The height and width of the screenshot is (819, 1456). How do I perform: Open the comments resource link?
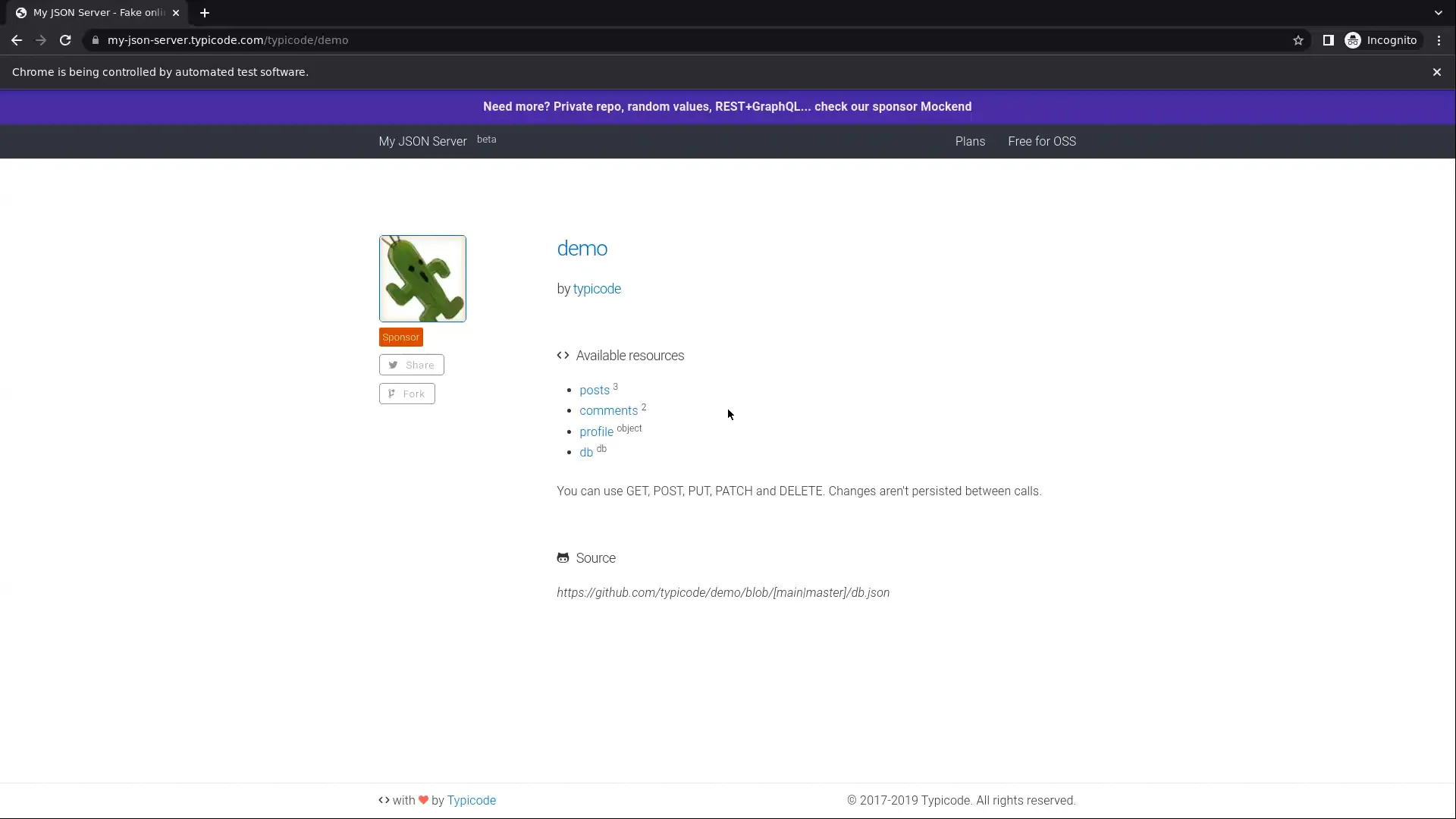tap(608, 410)
